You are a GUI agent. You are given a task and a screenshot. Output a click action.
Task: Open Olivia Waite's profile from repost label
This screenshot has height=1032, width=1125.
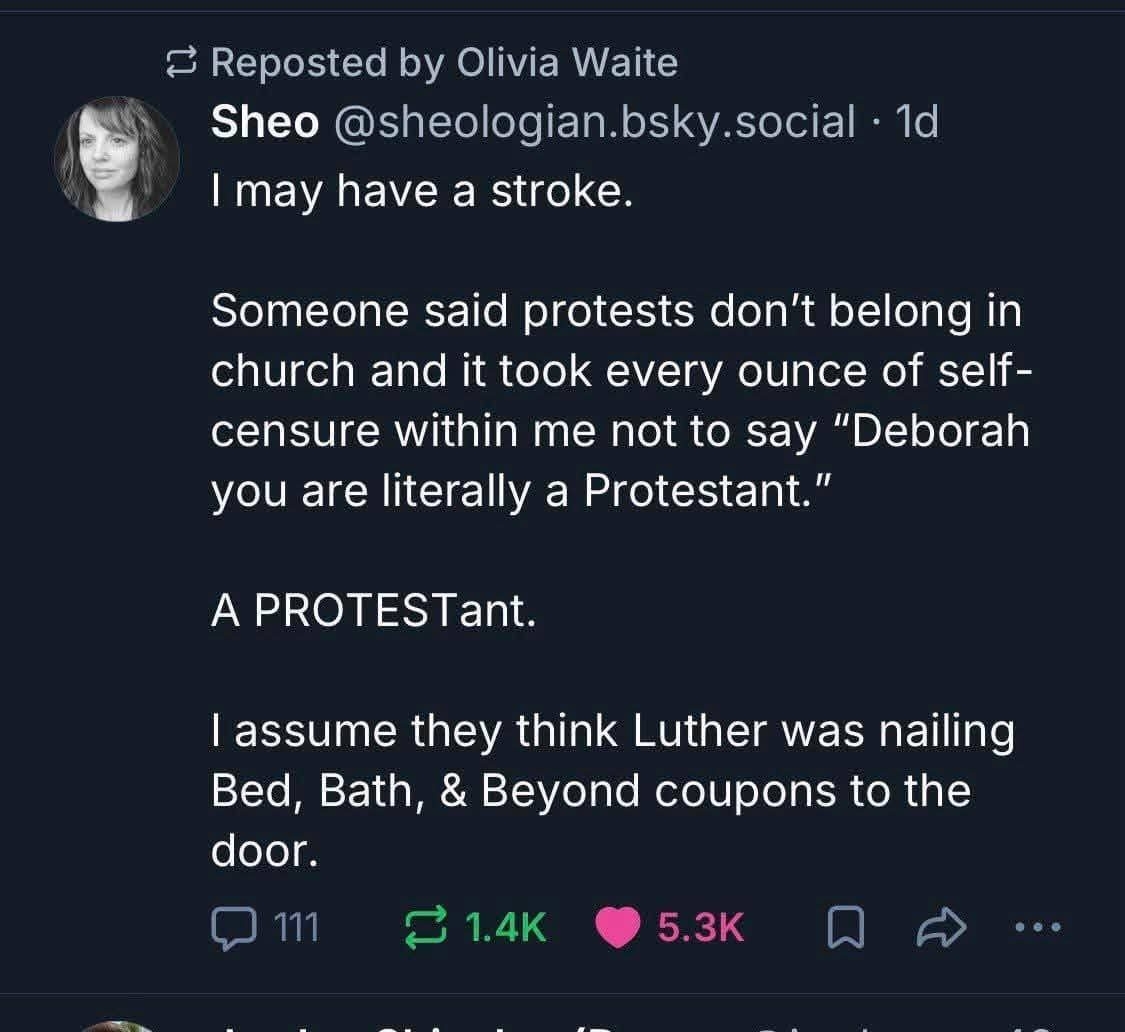point(567,63)
